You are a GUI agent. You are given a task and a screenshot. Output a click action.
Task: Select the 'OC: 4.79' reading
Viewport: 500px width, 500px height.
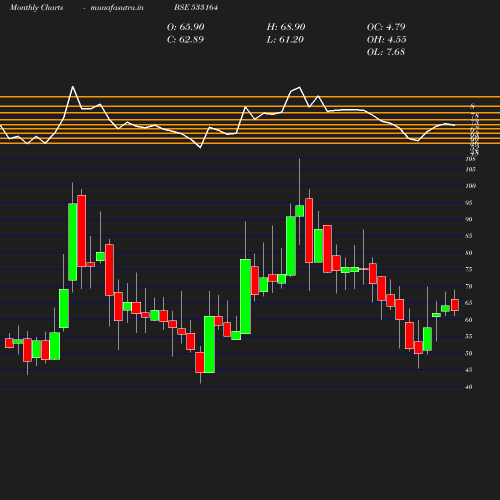(x=386, y=27)
